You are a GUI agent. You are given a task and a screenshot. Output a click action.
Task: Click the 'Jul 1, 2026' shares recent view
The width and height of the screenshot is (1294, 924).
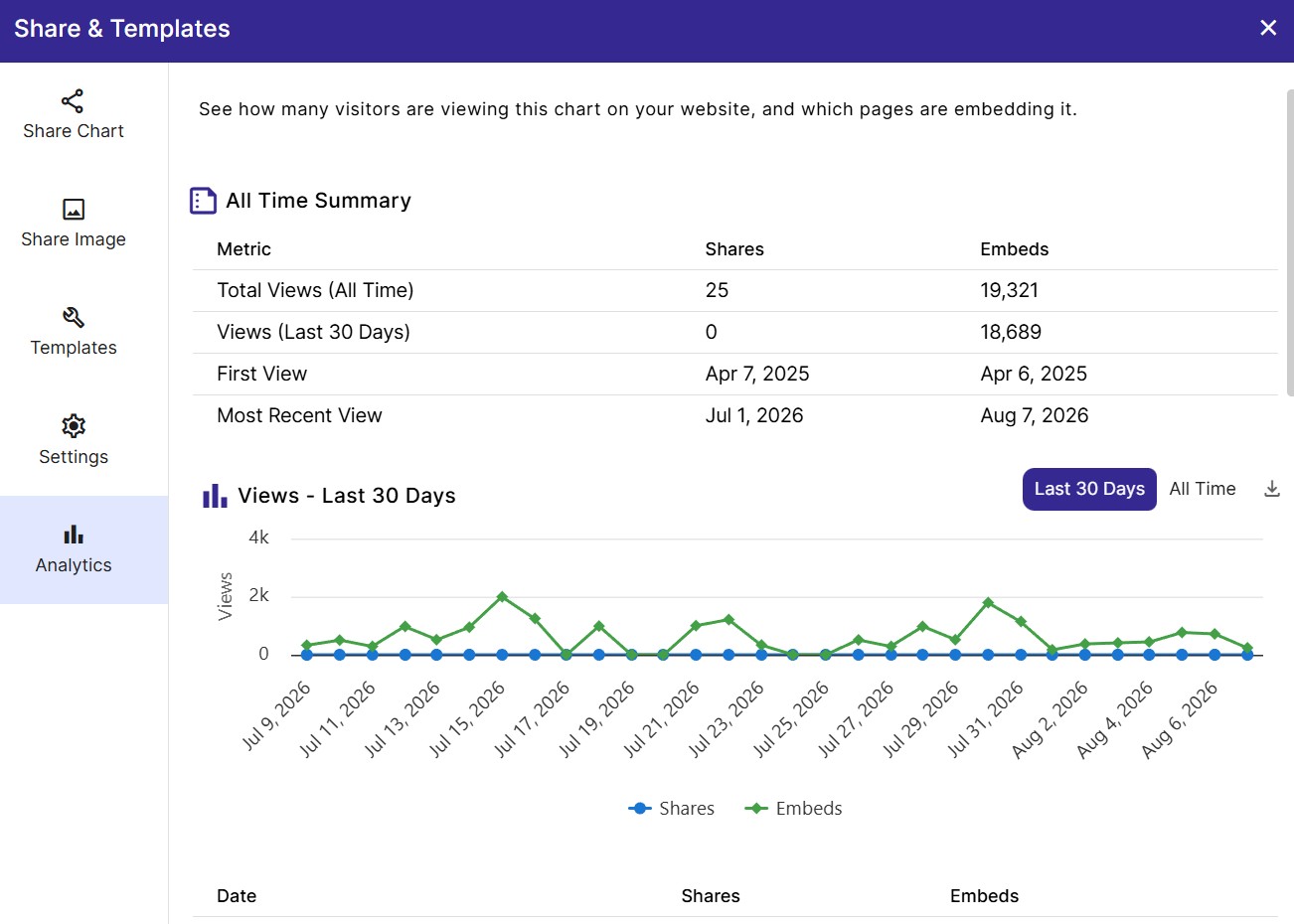(x=754, y=415)
